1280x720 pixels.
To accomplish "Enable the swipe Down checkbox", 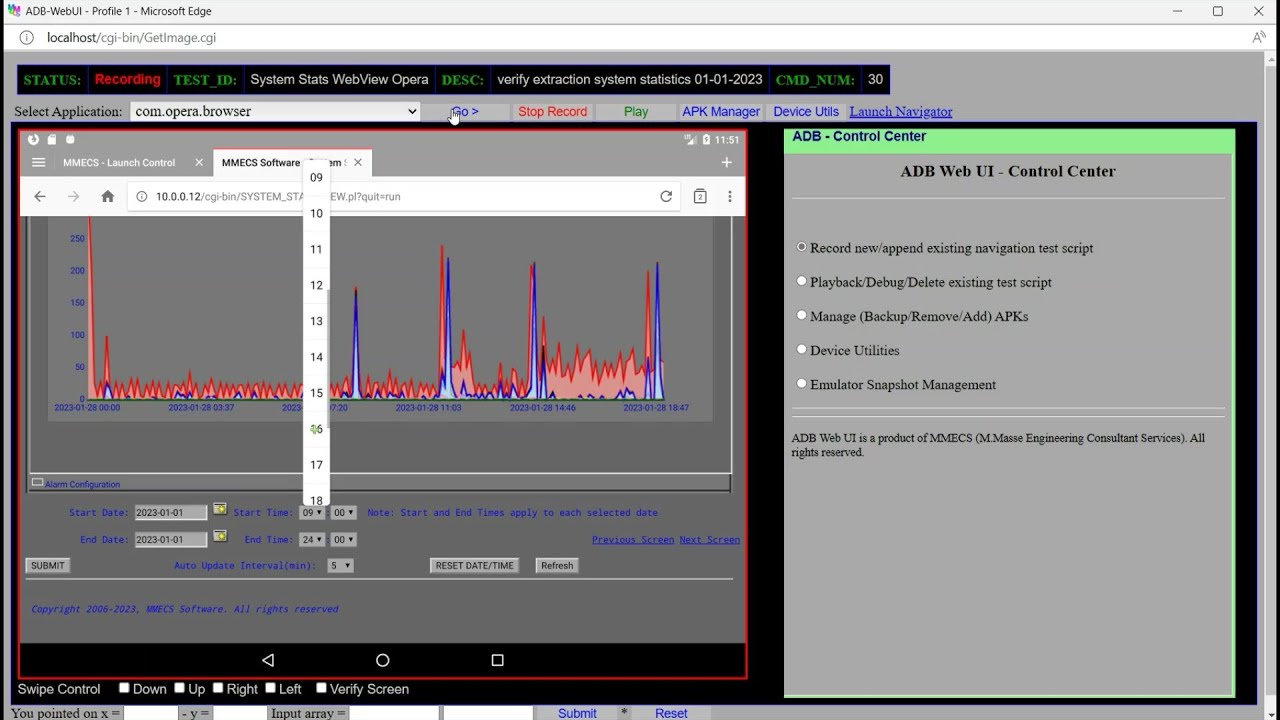I will point(124,688).
